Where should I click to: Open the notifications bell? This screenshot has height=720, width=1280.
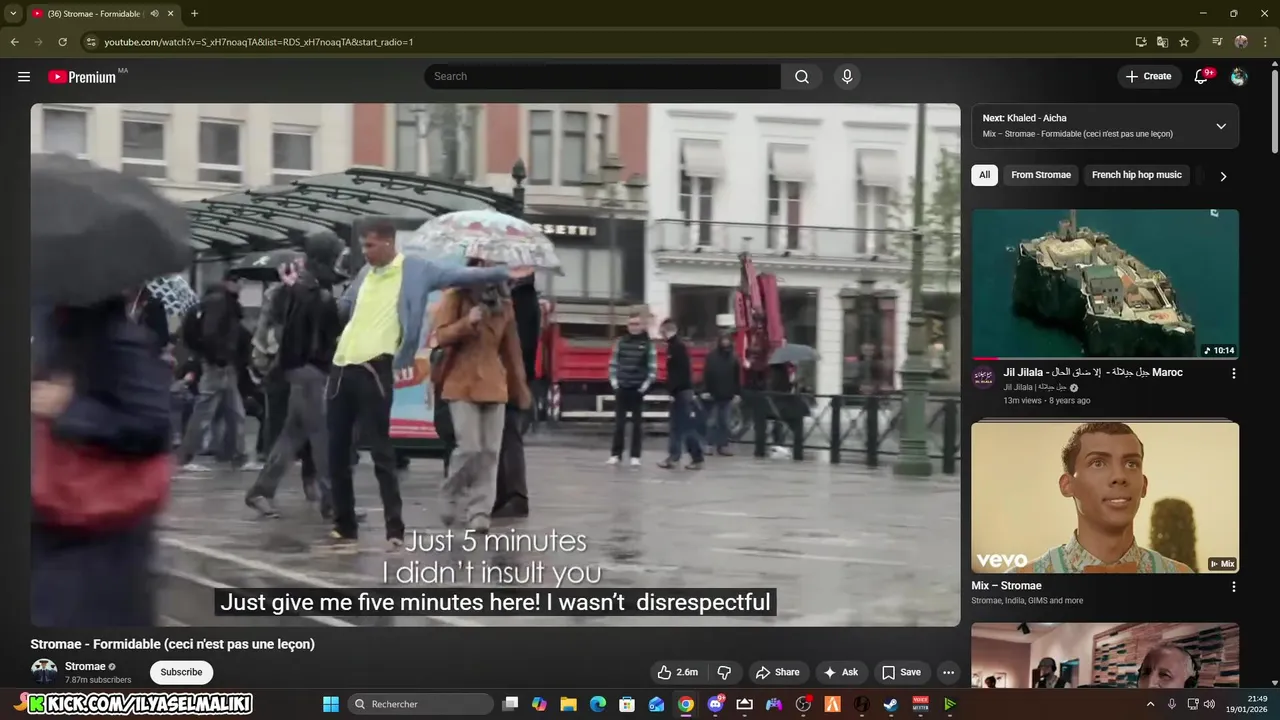coord(1202,77)
